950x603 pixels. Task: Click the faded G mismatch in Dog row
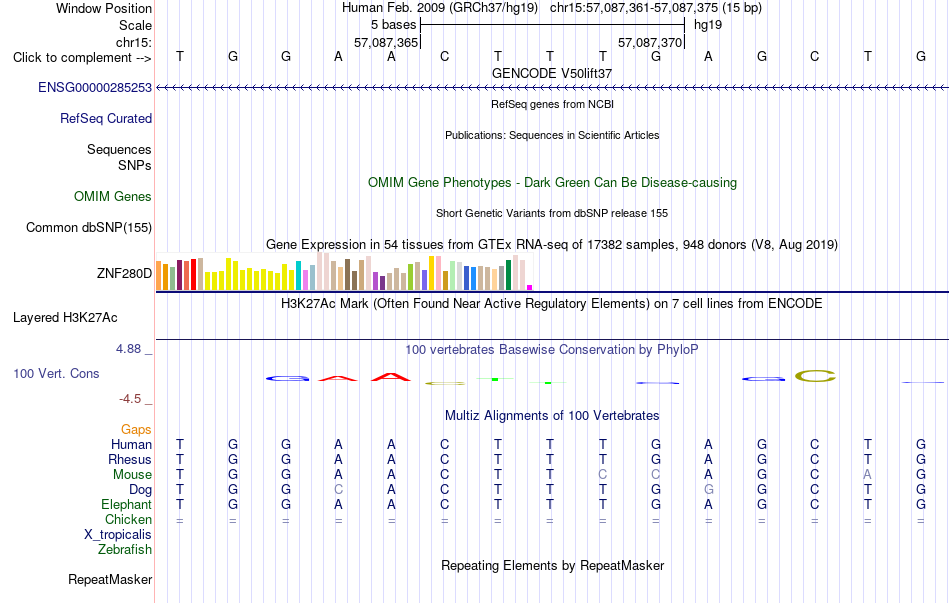708,489
